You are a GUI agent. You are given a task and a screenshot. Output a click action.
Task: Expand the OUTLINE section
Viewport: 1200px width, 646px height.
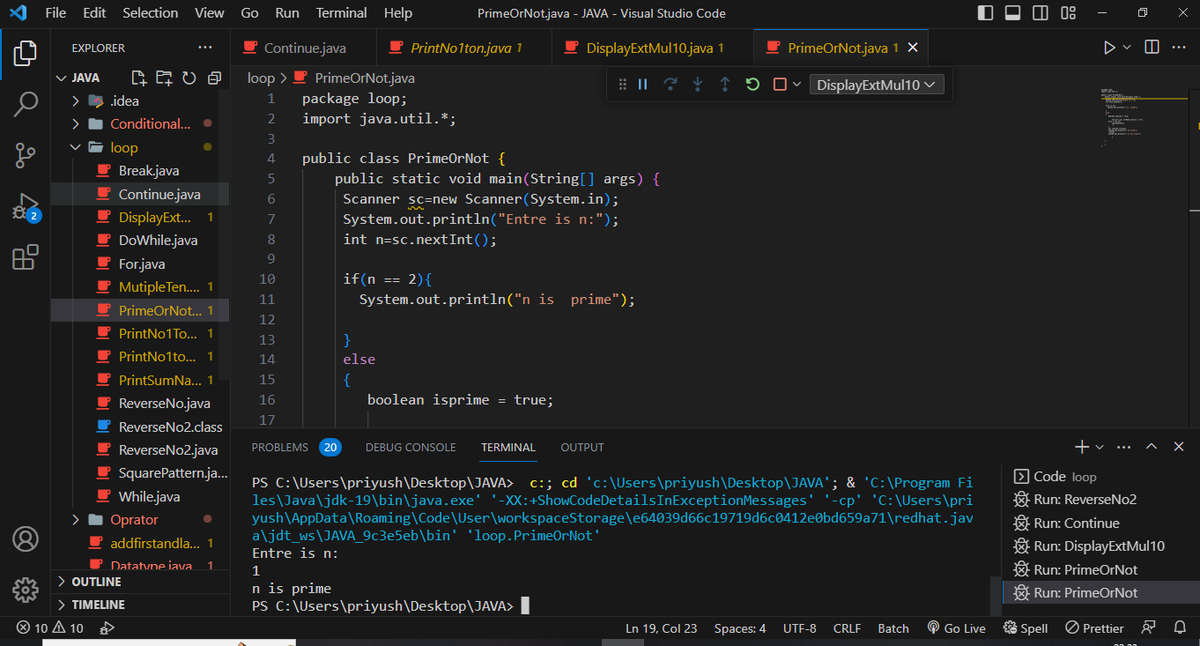click(x=140, y=582)
